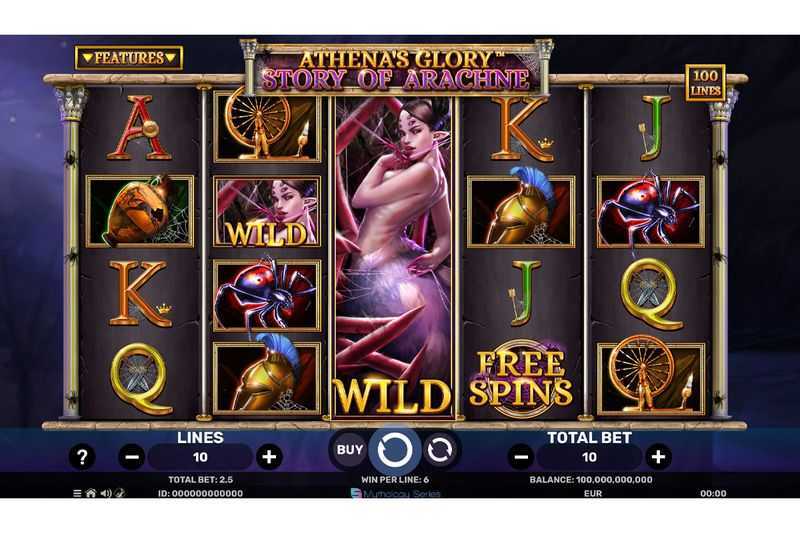This screenshot has height=533, width=800.
Task: Click the Mythology Series logo
Action: 395,494
